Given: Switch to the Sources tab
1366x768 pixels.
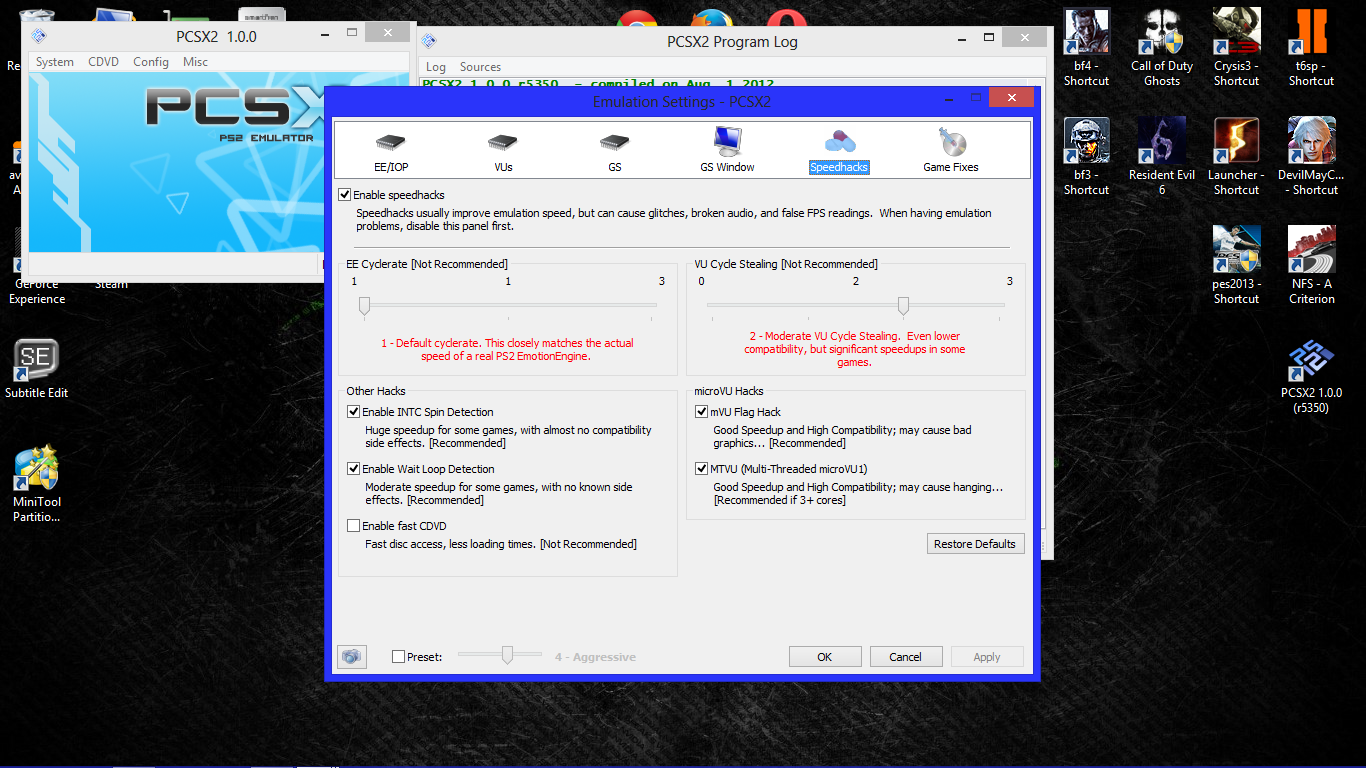Looking at the screenshot, I should click(x=480, y=66).
